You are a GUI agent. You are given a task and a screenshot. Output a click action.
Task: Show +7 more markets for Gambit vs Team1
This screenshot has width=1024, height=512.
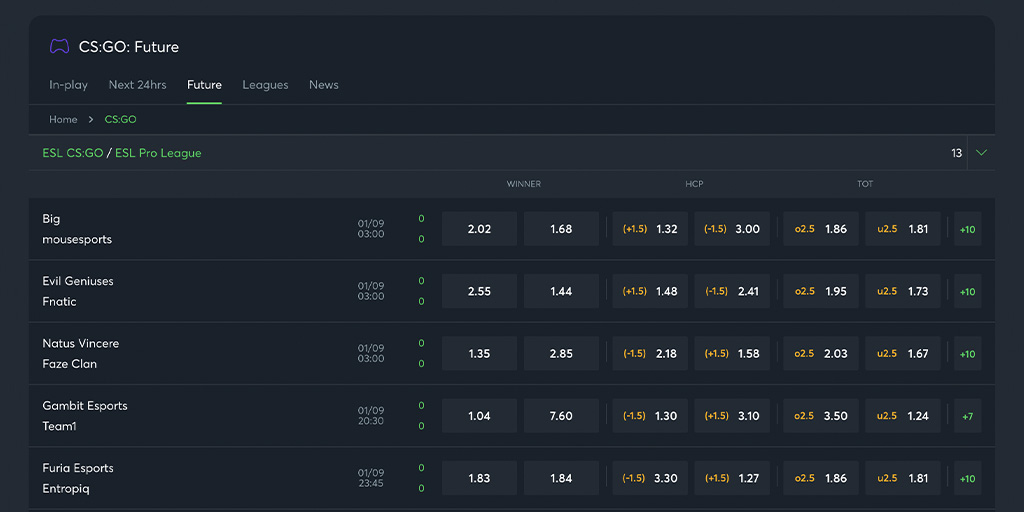pyautogui.click(x=967, y=415)
